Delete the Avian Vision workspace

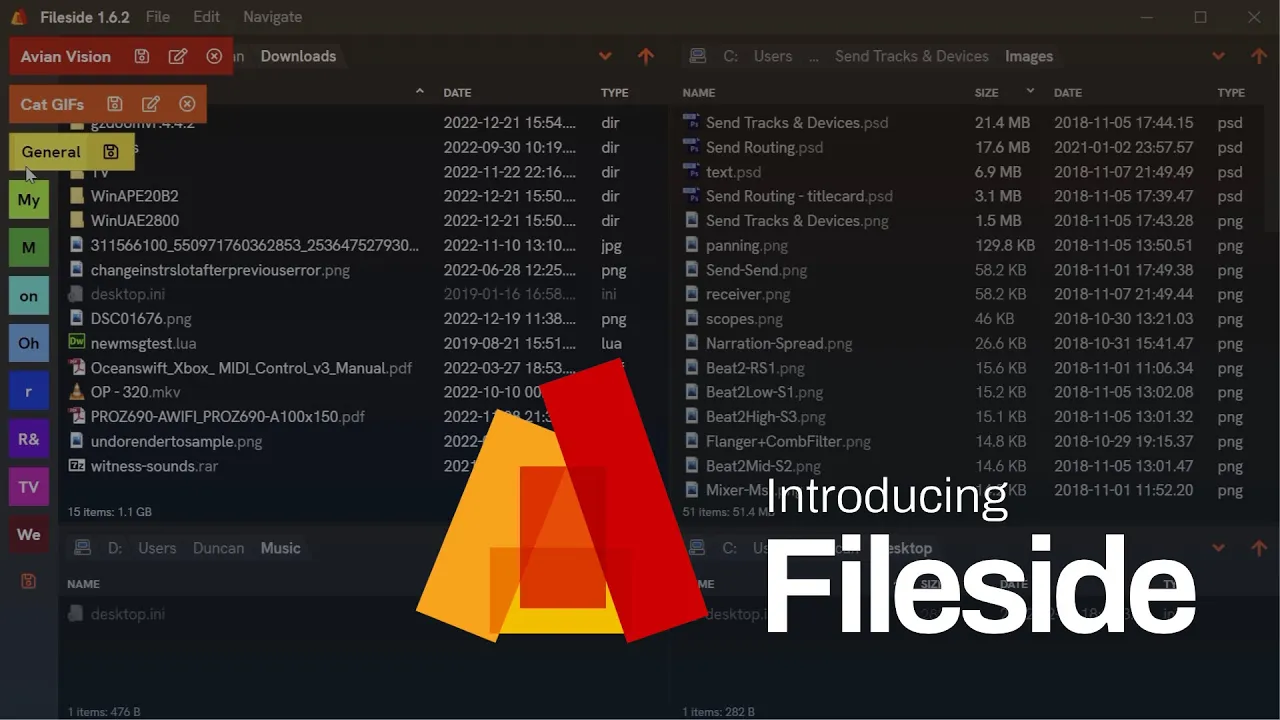214,57
